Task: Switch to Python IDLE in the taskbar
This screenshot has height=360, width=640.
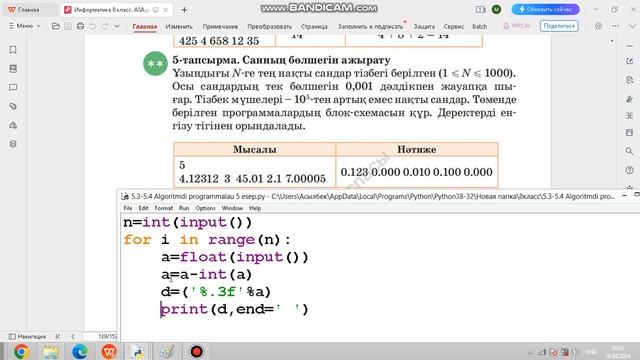Action: tap(138, 351)
